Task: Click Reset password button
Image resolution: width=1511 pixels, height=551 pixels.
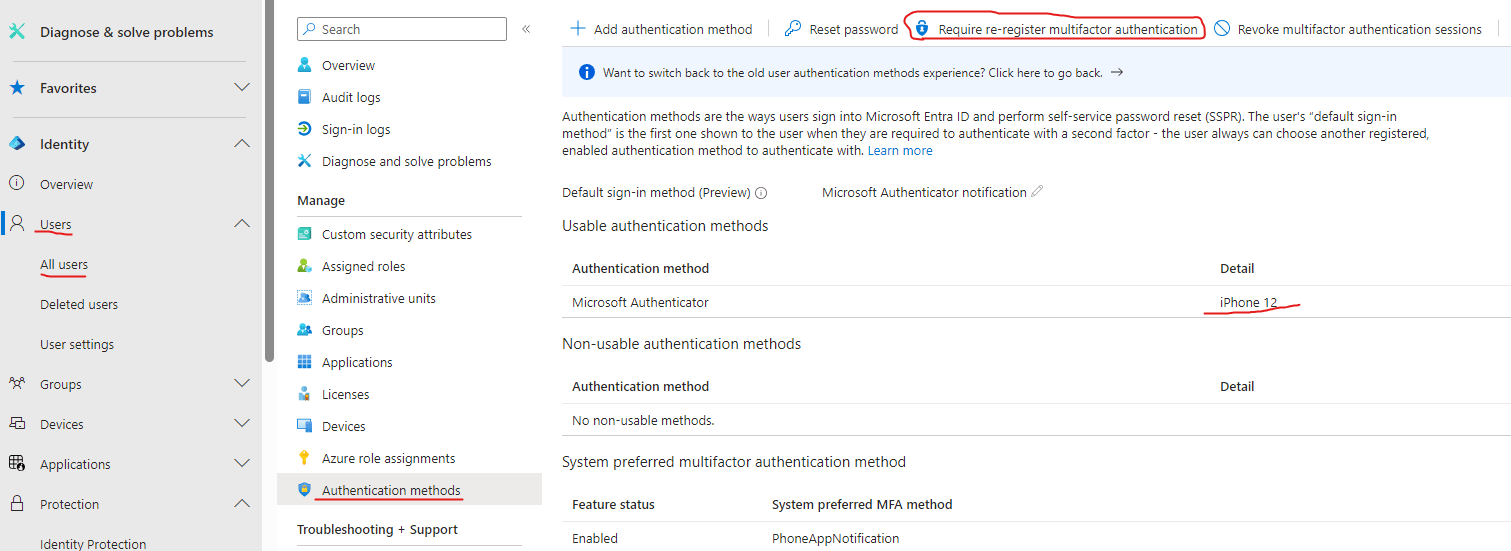Action: pos(841,29)
